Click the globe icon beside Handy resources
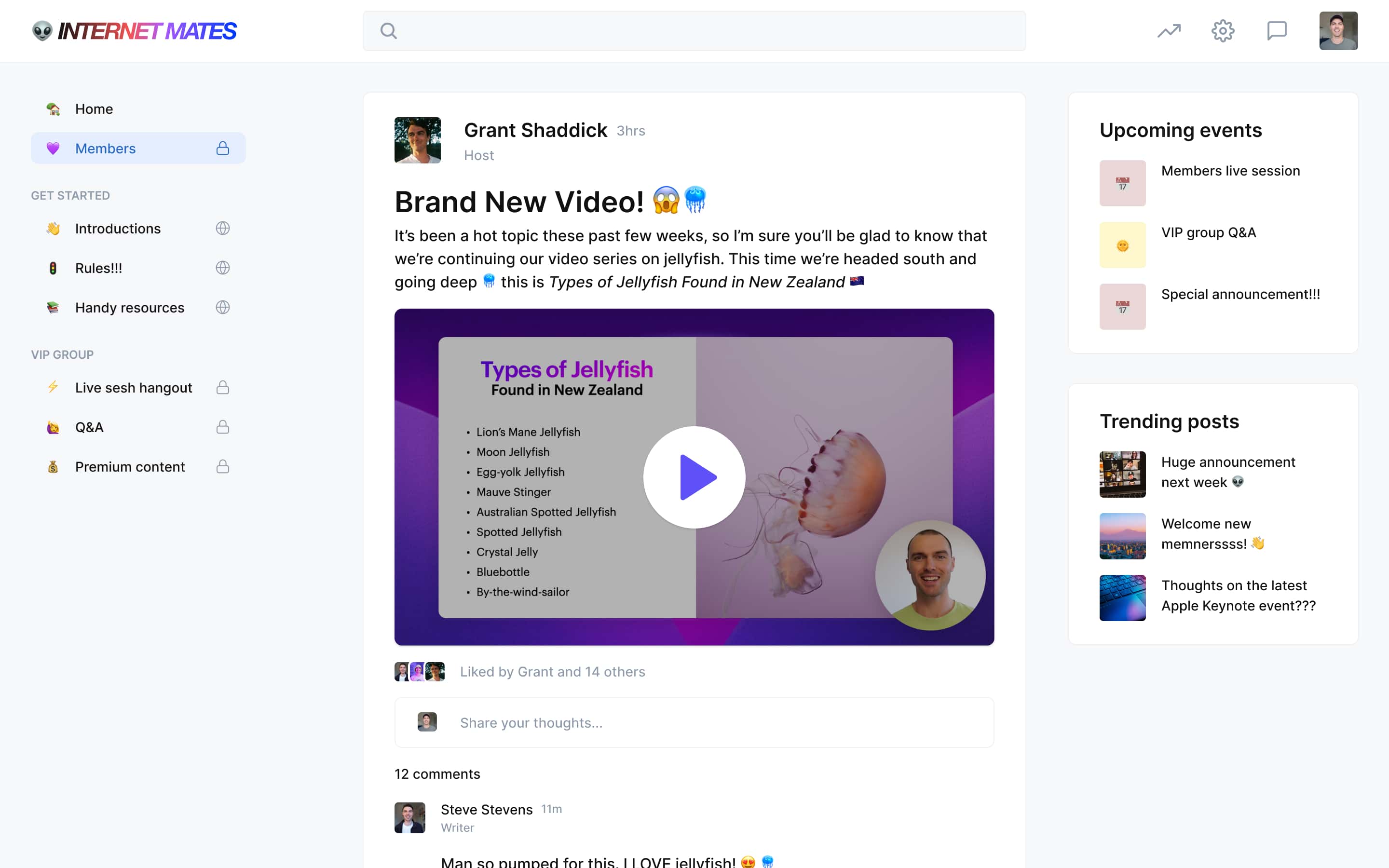1389x868 pixels. click(222, 307)
